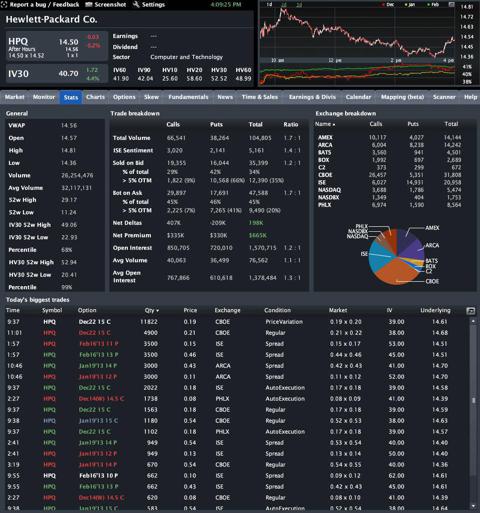Click the VWAP value 14.56

(x=69, y=126)
